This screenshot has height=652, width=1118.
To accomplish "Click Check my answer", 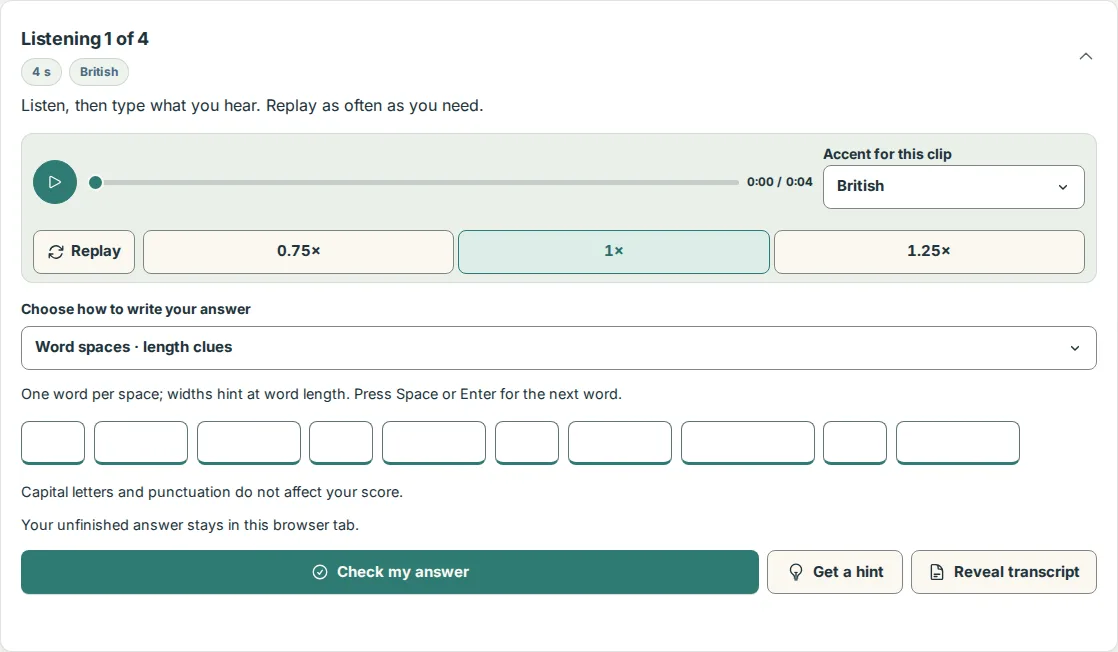I will pos(390,572).
